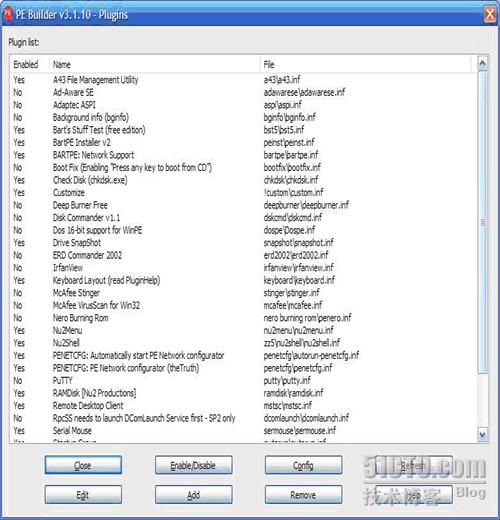The image size is (500, 520).
Task: Select PENETCFG: Automatically start PE Network configurator
Action: pos(243,356)
